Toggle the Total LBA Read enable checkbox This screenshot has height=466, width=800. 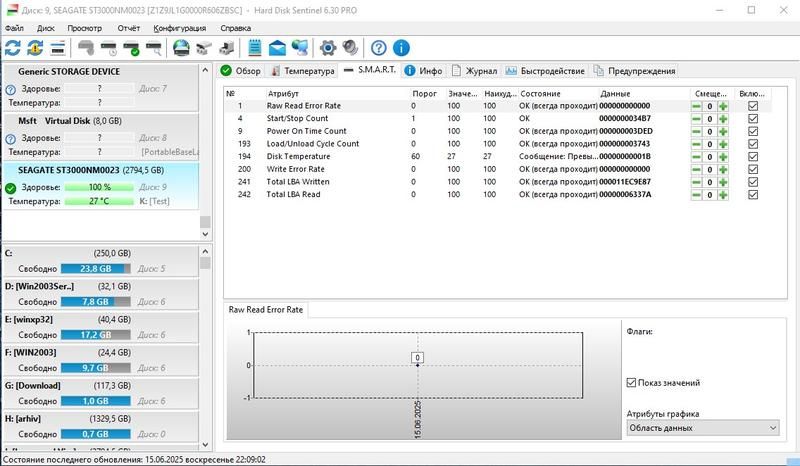[753, 195]
